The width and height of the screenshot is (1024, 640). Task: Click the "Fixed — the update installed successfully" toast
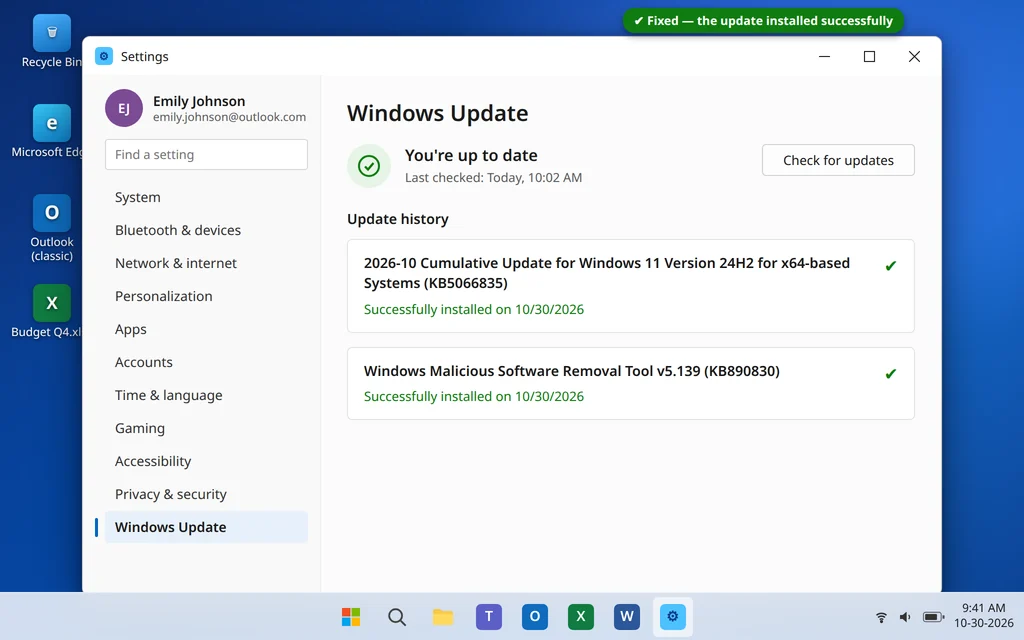tap(763, 21)
